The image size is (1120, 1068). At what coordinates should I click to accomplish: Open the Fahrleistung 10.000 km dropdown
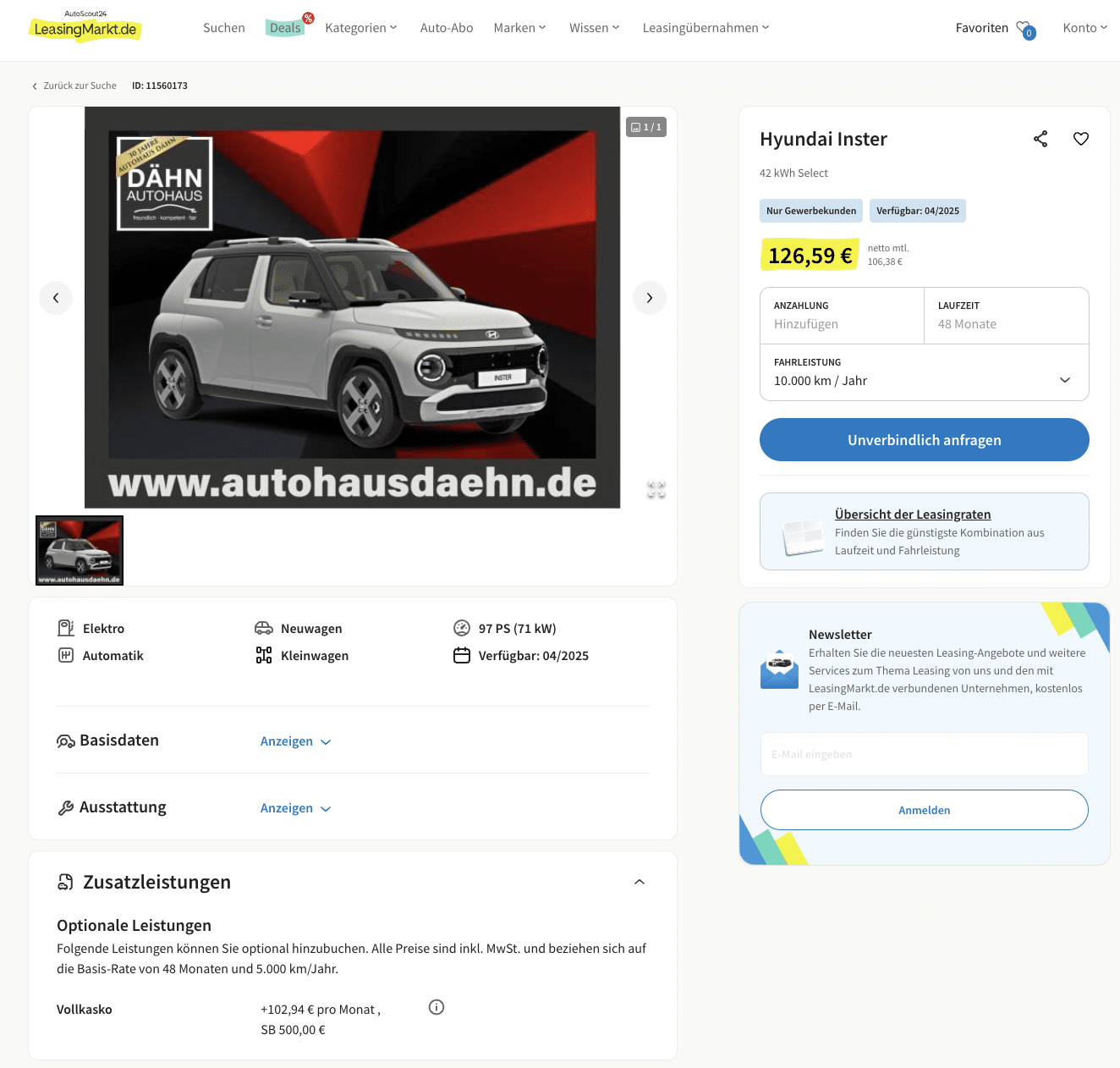pos(925,372)
